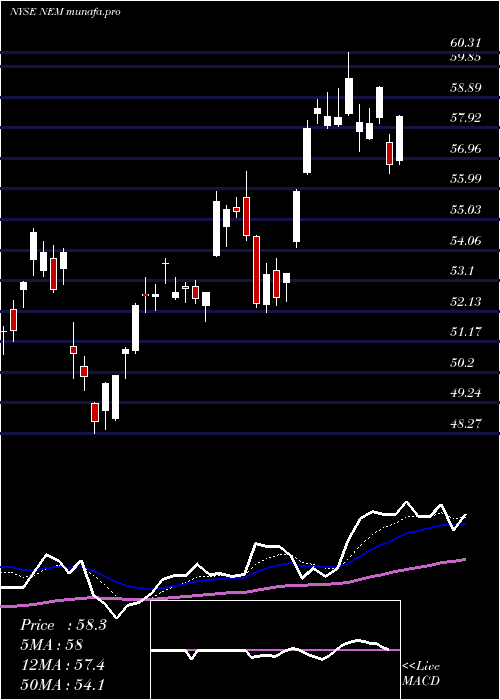Screen dimensions: 500x700
Task: Select the 48.27 price level label
Action: (x=466, y=424)
